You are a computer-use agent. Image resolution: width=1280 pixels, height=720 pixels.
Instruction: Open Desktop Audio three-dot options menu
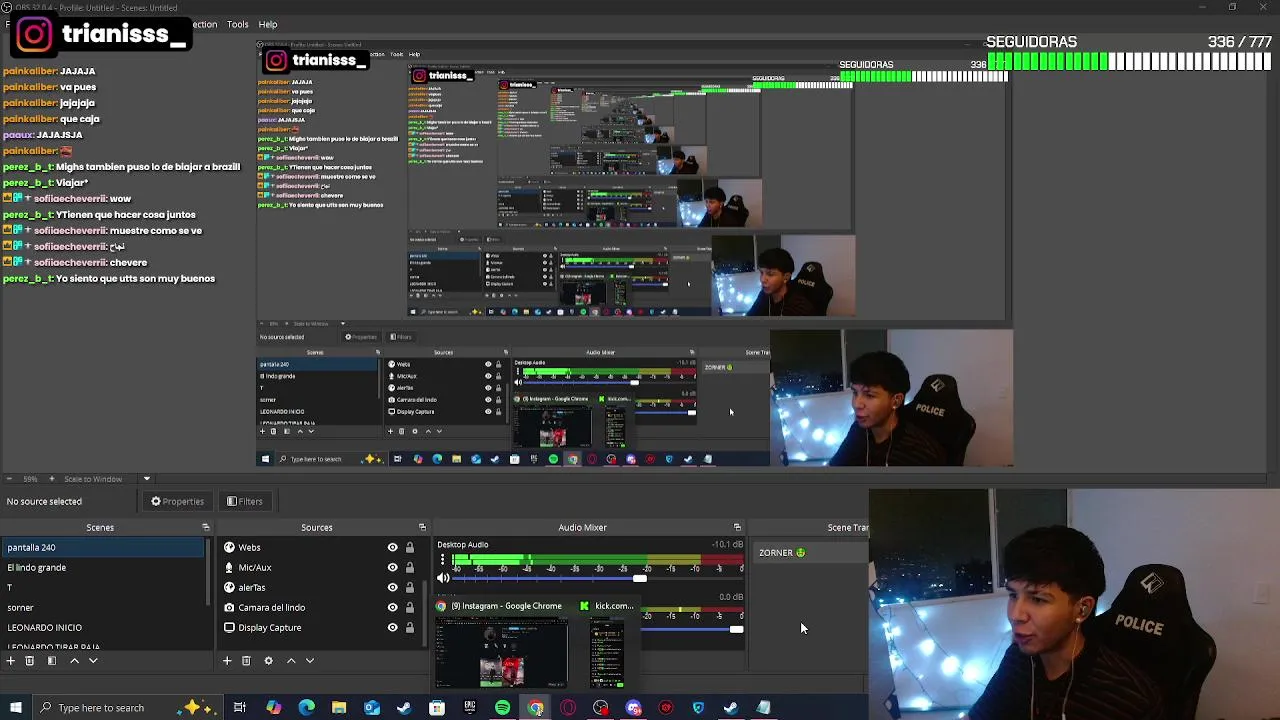(442, 560)
